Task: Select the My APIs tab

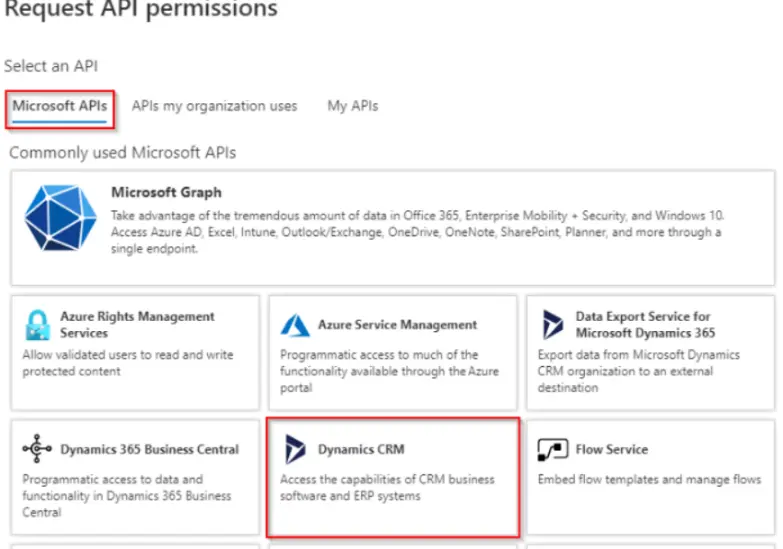Action: click(x=352, y=106)
